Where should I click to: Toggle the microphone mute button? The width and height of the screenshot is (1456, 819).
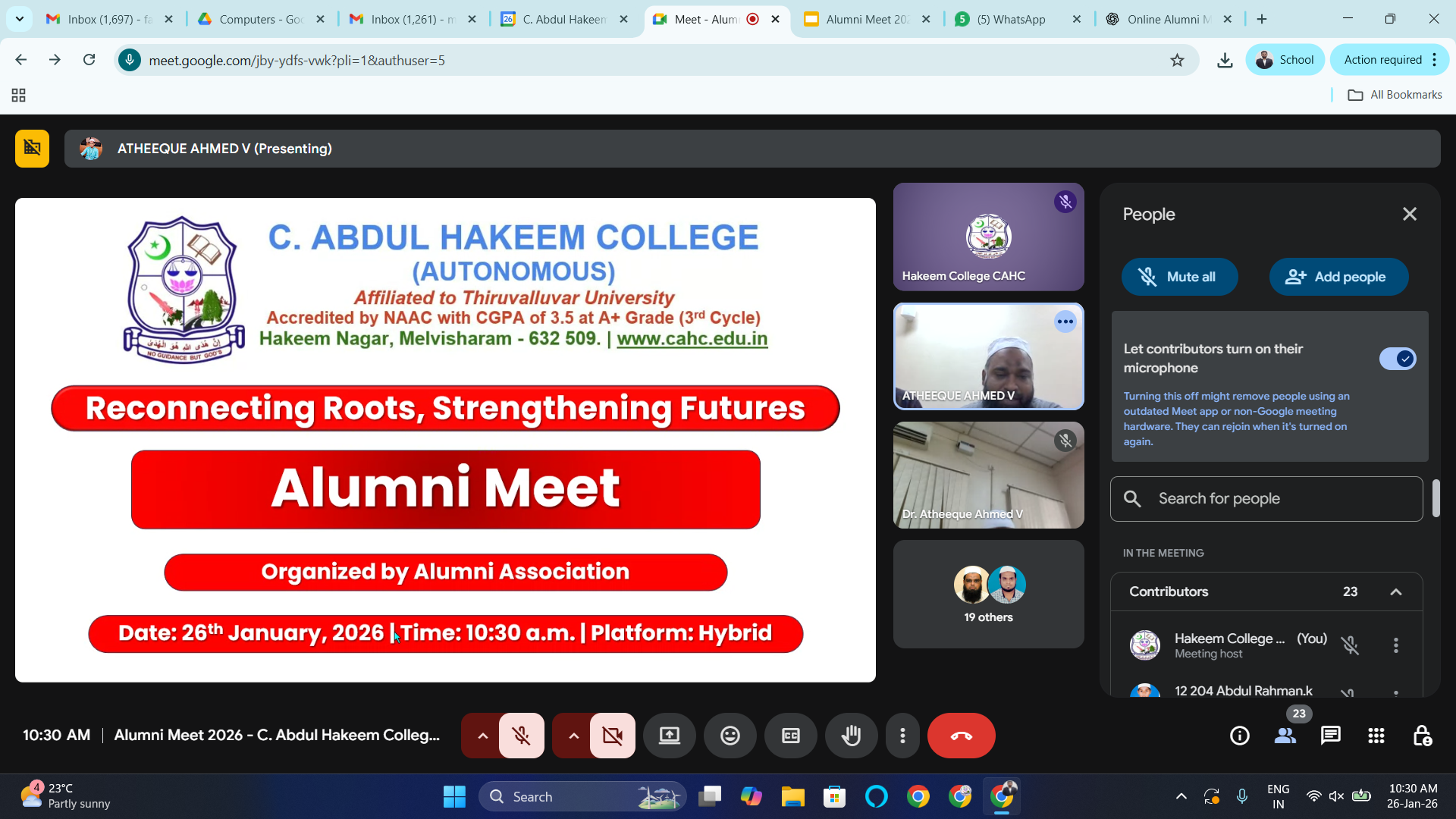tap(521, 736)
